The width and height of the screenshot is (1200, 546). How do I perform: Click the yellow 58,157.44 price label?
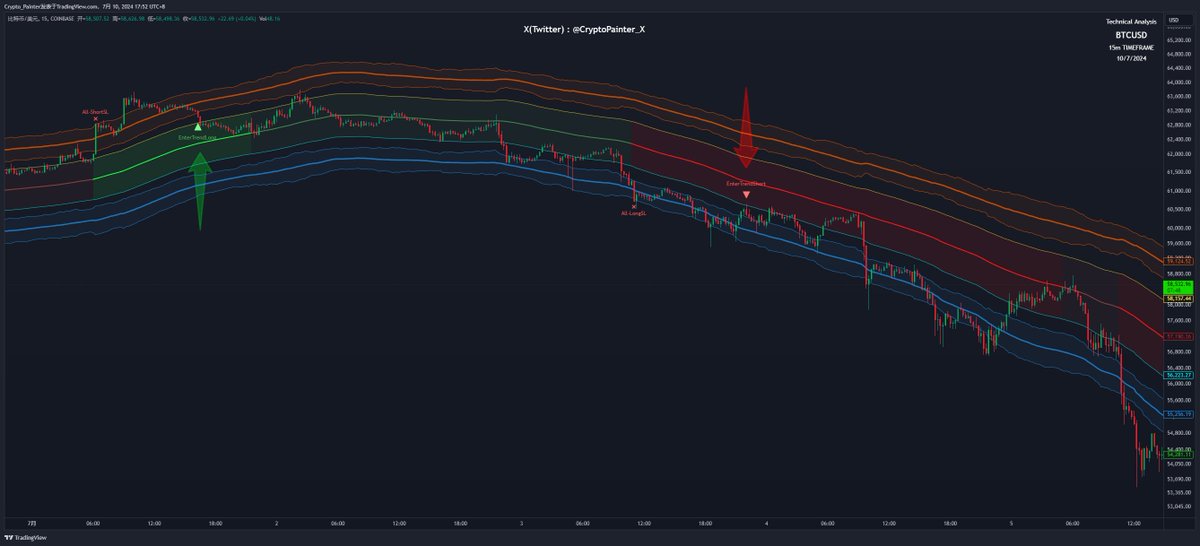1176,298
